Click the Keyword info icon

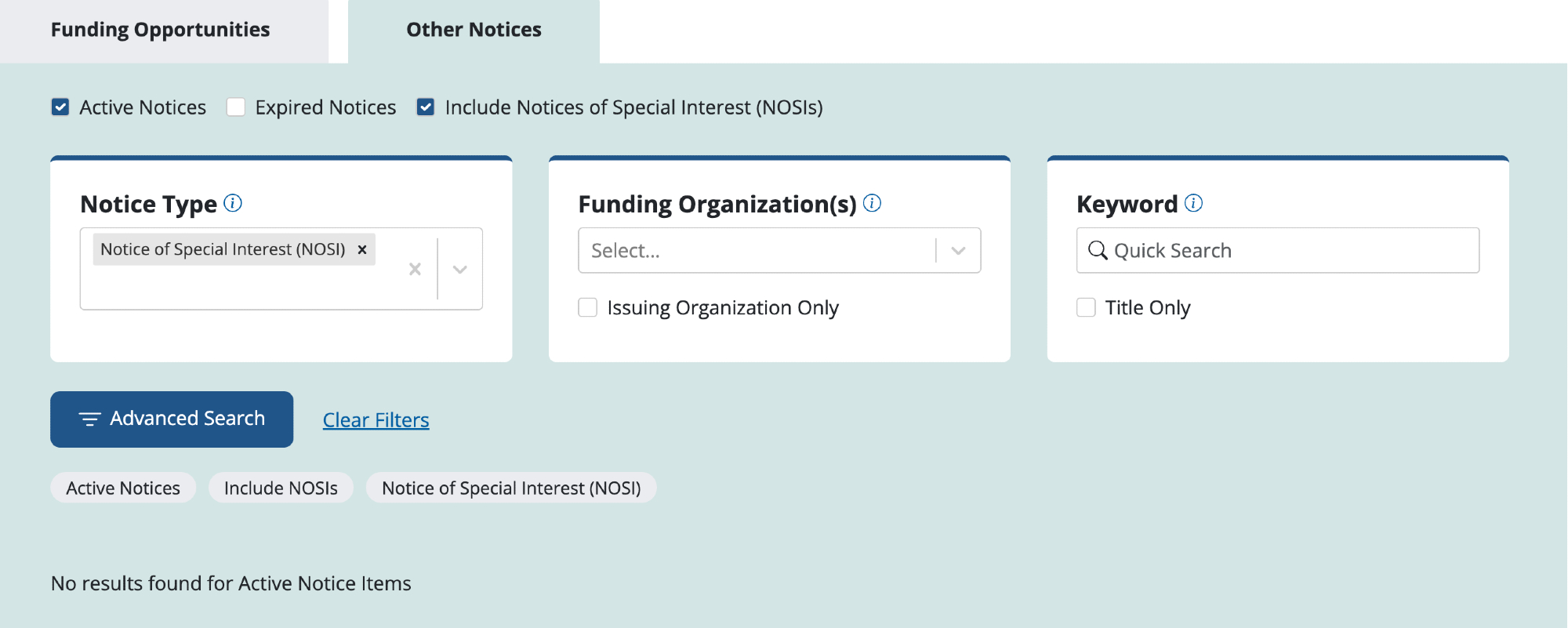pos(1193,203)
